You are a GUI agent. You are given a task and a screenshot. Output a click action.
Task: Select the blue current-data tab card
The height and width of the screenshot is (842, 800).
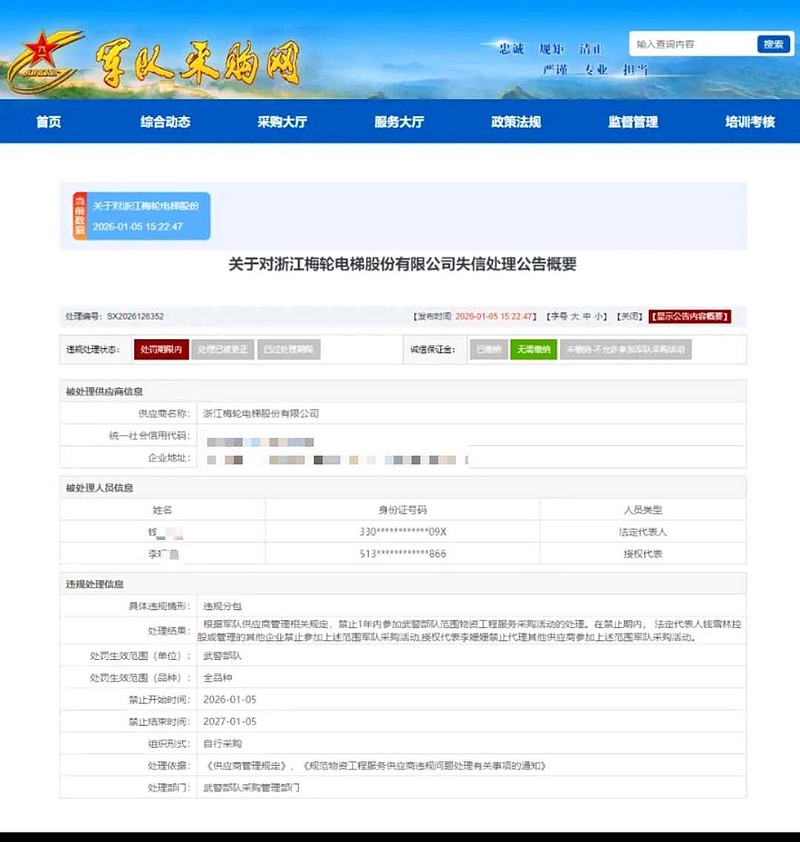(x=142, y=216)
